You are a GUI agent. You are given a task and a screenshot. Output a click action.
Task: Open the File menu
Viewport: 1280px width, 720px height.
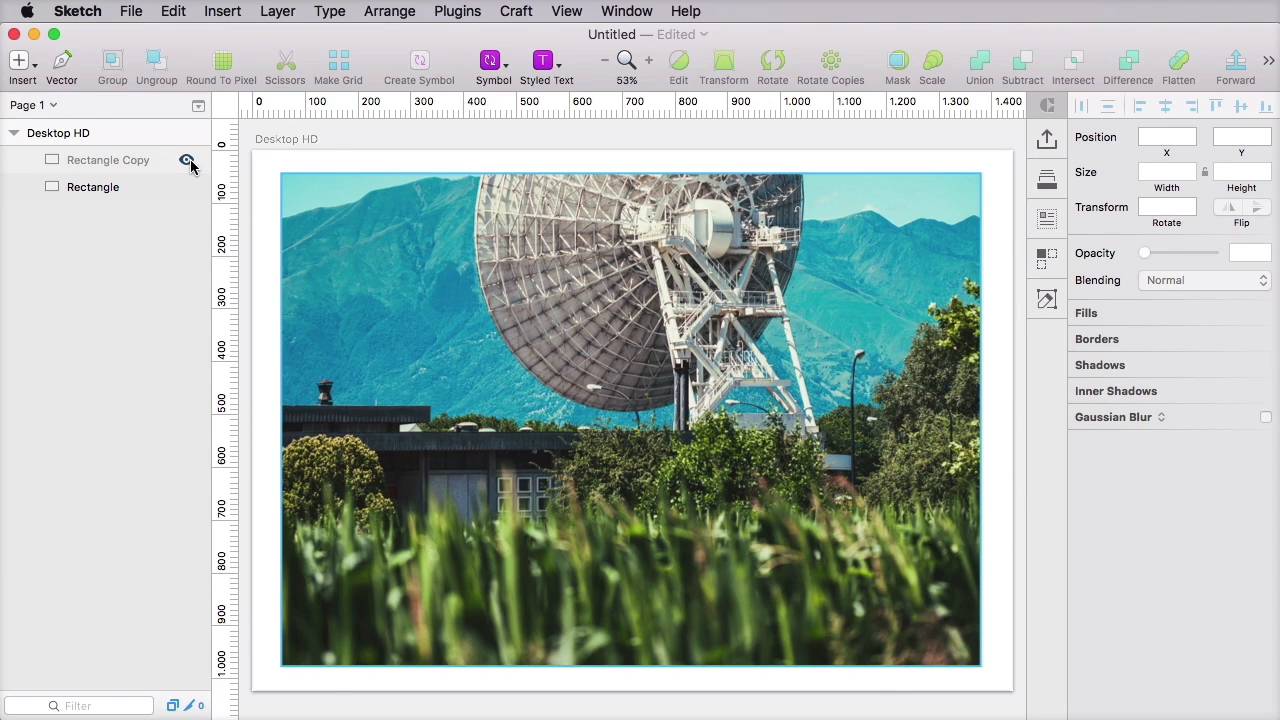pyautogui.click(x=131, y=11)
